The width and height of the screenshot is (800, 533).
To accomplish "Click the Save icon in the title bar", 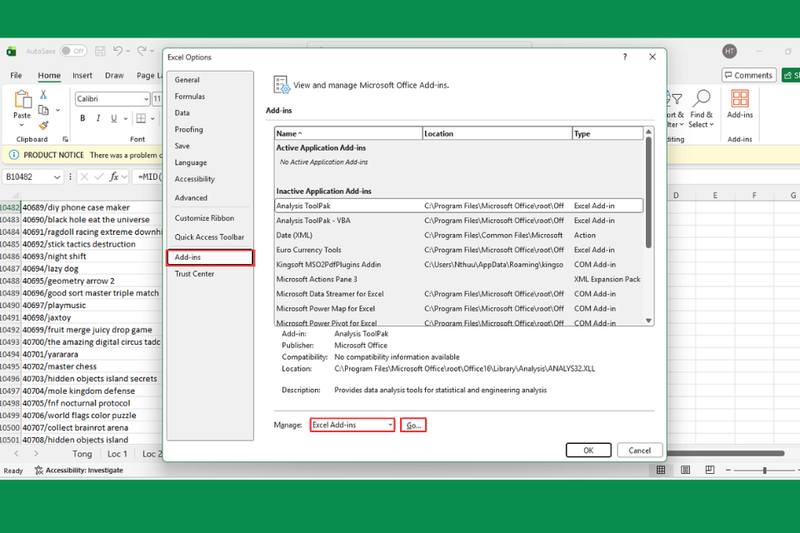I will tap(100, 51).
